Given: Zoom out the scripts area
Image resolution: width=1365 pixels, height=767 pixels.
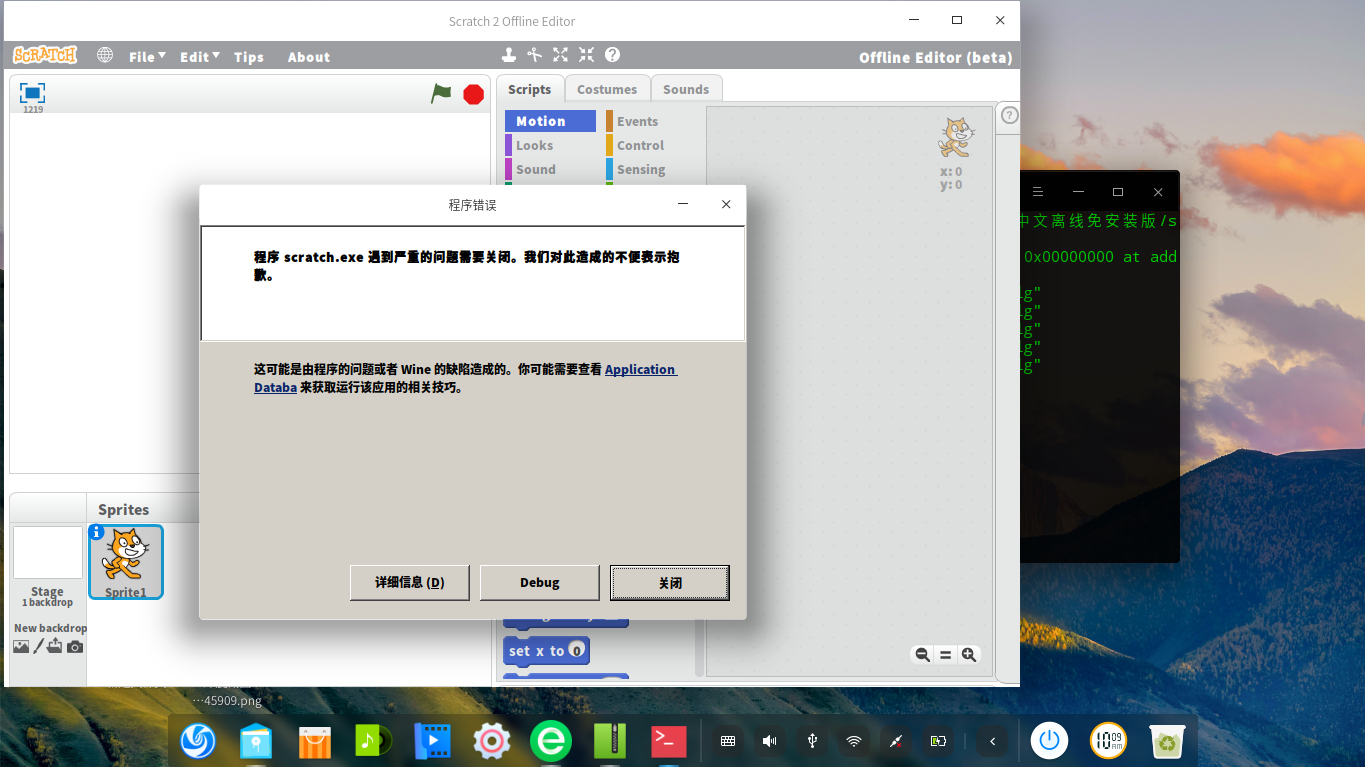Looking at the screenshot, I should pos(922,655).
